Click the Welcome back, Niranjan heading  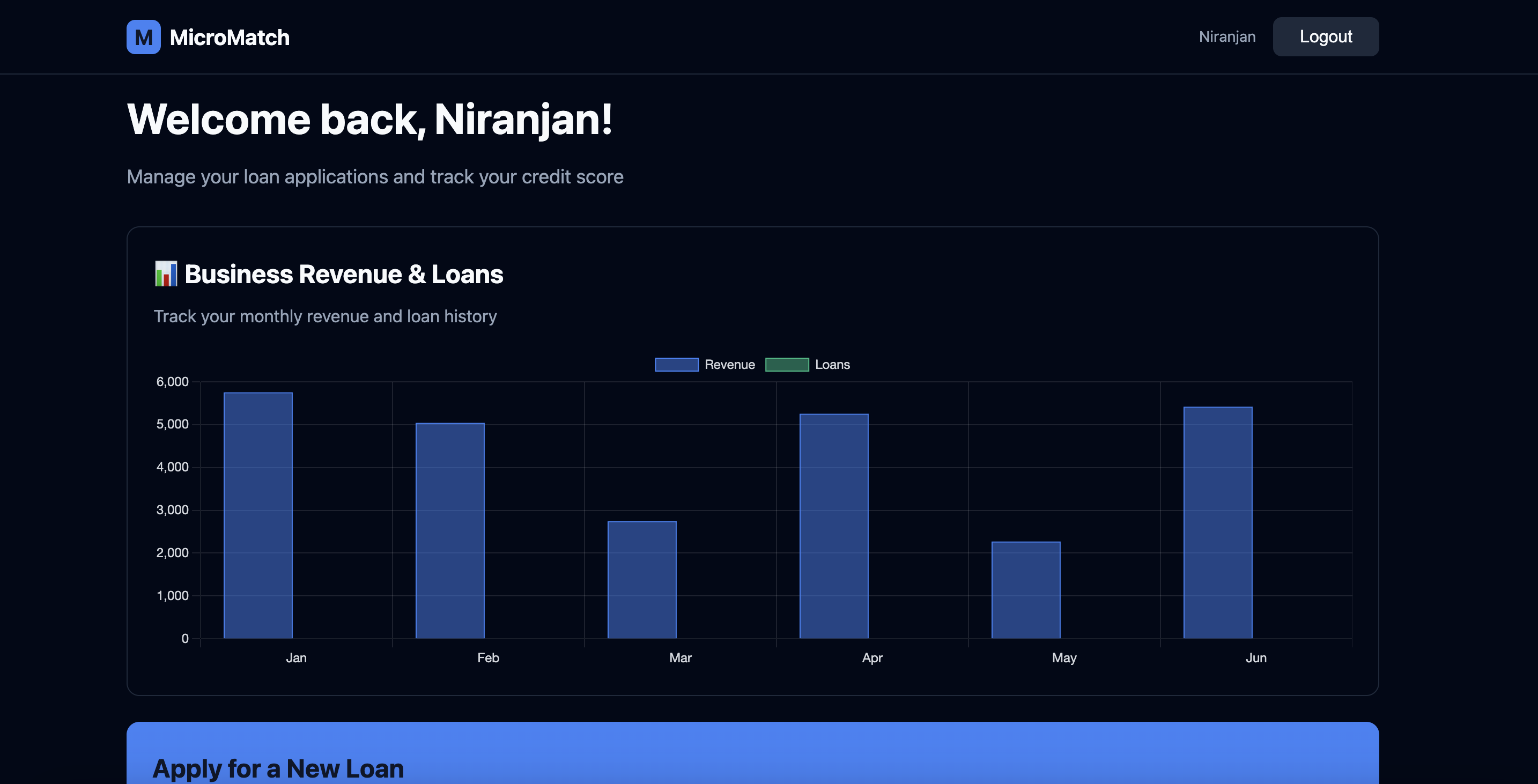[369, 120]
